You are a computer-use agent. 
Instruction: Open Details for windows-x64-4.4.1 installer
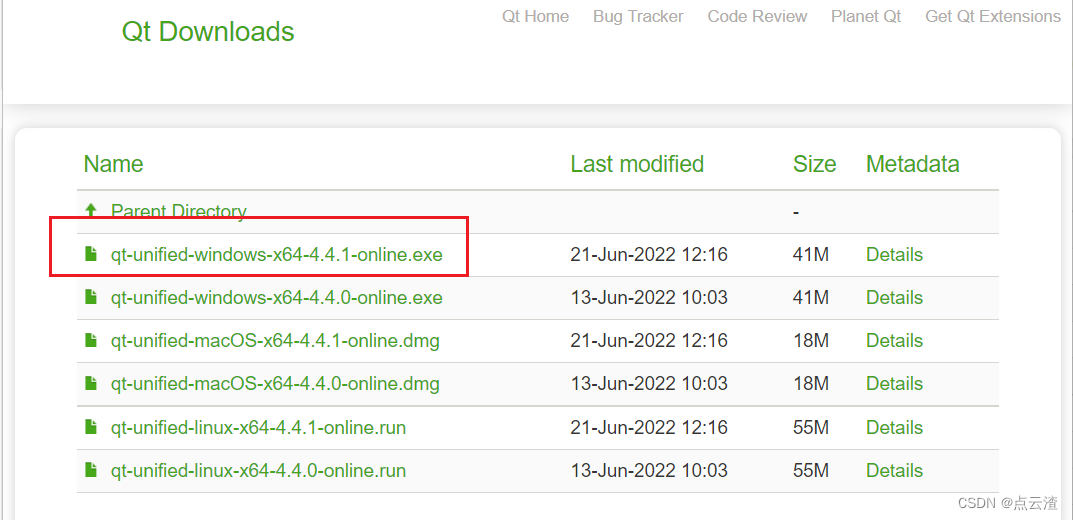[894, 255]
